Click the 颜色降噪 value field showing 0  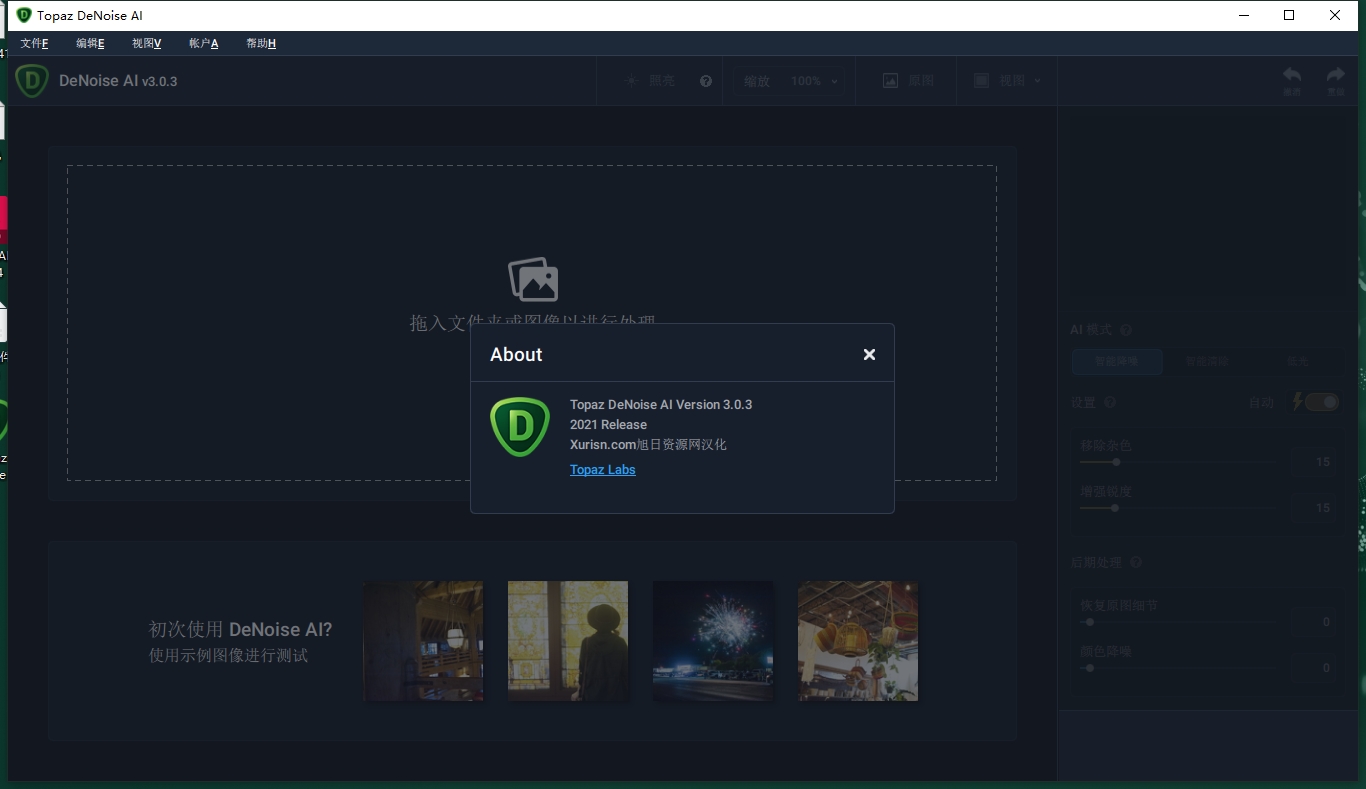1312,668
